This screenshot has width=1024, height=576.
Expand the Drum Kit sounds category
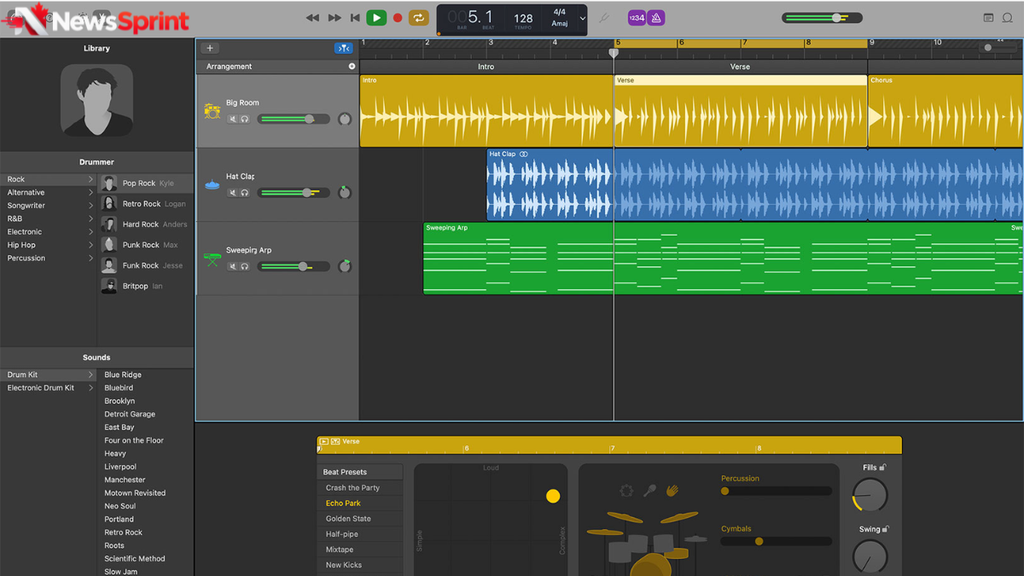90,375
